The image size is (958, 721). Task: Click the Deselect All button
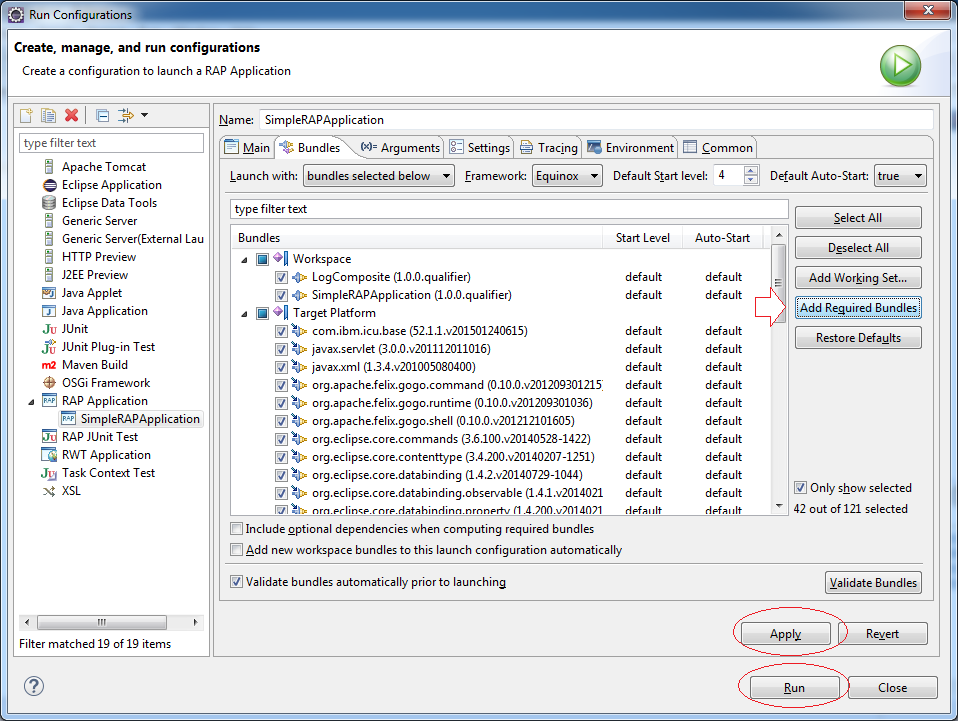858,247
